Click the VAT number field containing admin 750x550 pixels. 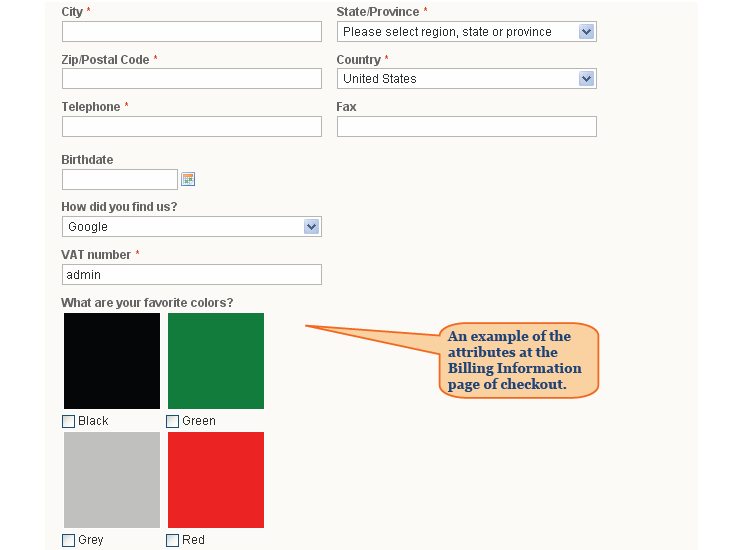(191, 275)
